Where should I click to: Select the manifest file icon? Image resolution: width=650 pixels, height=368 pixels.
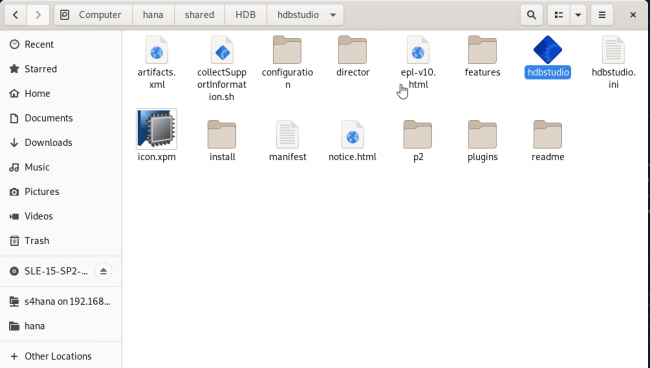point(287,135)
